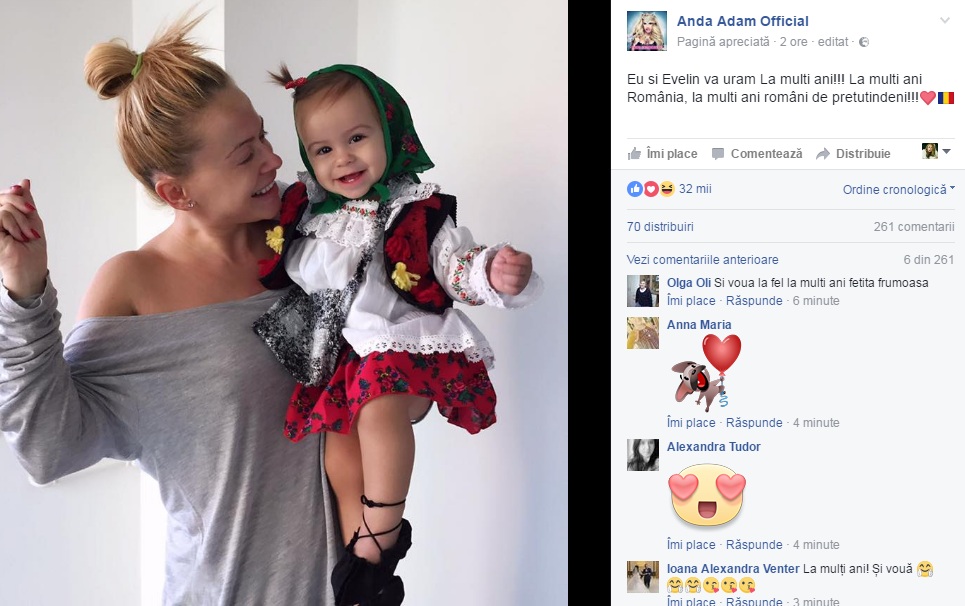Expand the Ordine cronologică sorting dropdown
Viewport: 965px width, 606px height.
[x=899, y=189]
